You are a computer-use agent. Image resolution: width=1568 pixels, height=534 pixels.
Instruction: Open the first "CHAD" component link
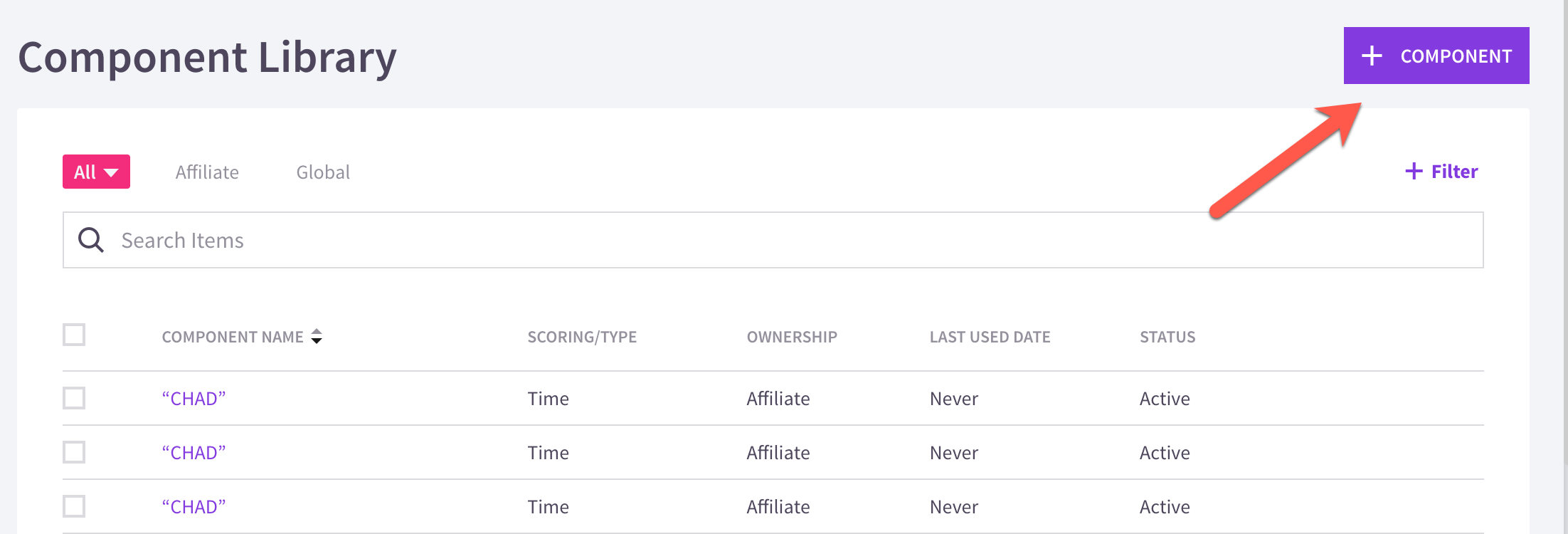click(x=194, y=399)
